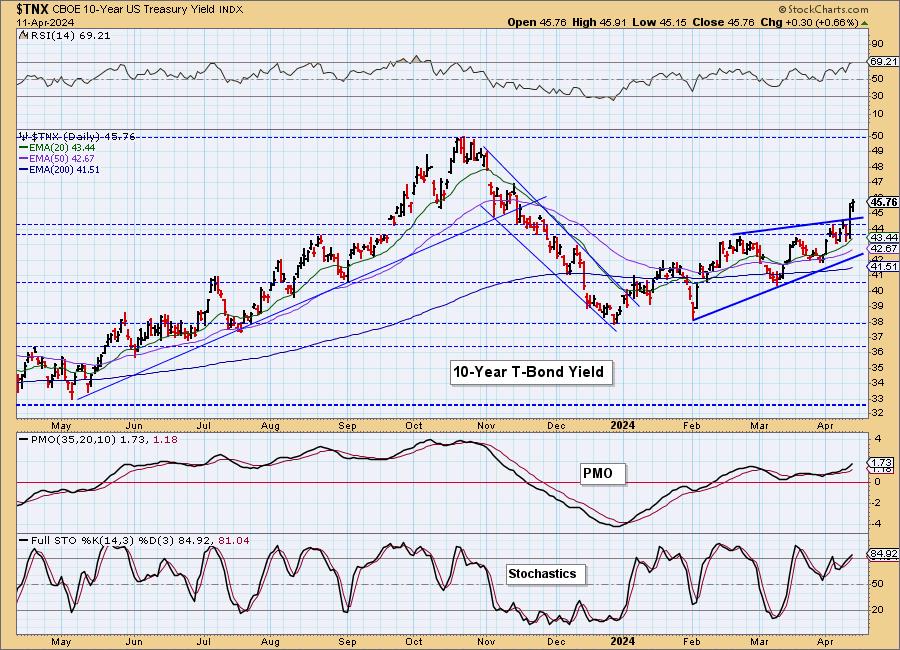The width and height of the screenshot is (900, 650).
Task: Click the 41.51 EMA tag on the right axis
Action: 883,266
